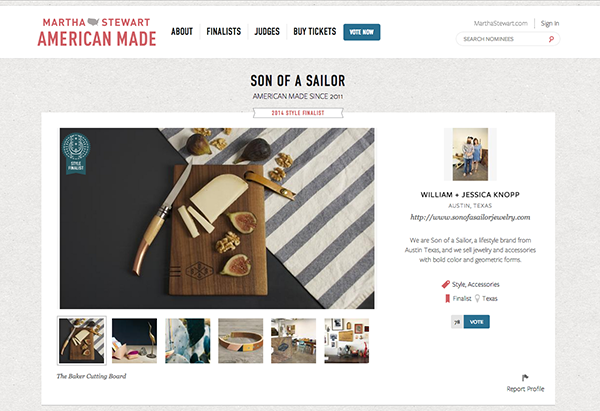
Task: Click the red bookmark icon beside Finalist
Action: pos(447,298)
